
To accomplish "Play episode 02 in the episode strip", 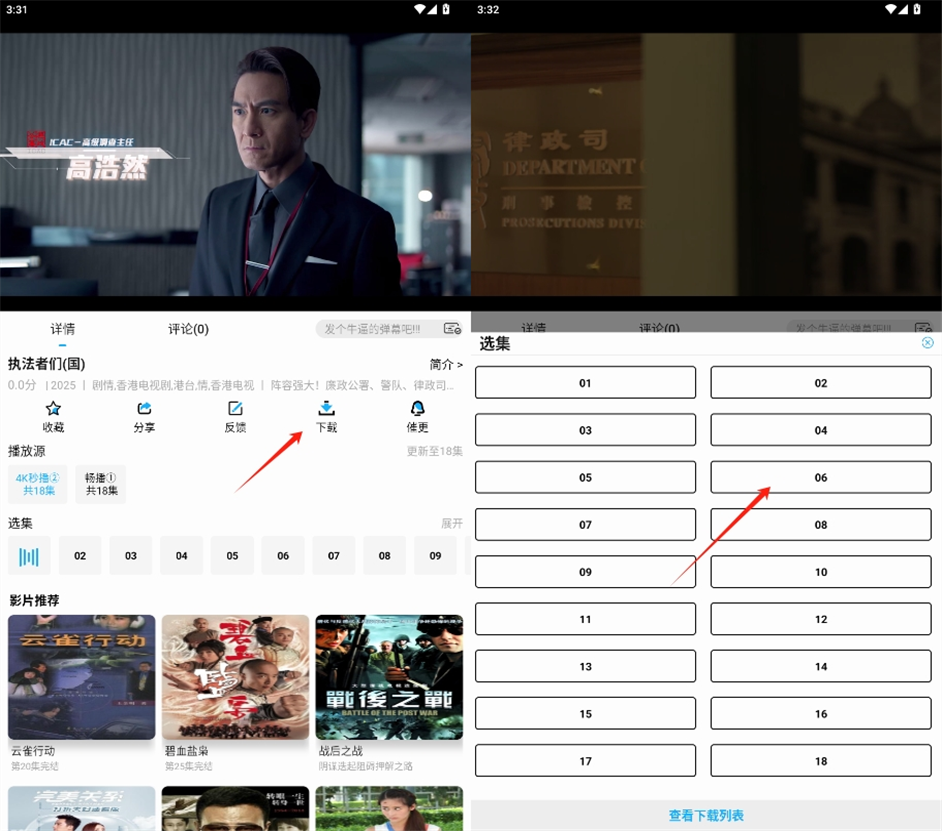I will [80, 556].
